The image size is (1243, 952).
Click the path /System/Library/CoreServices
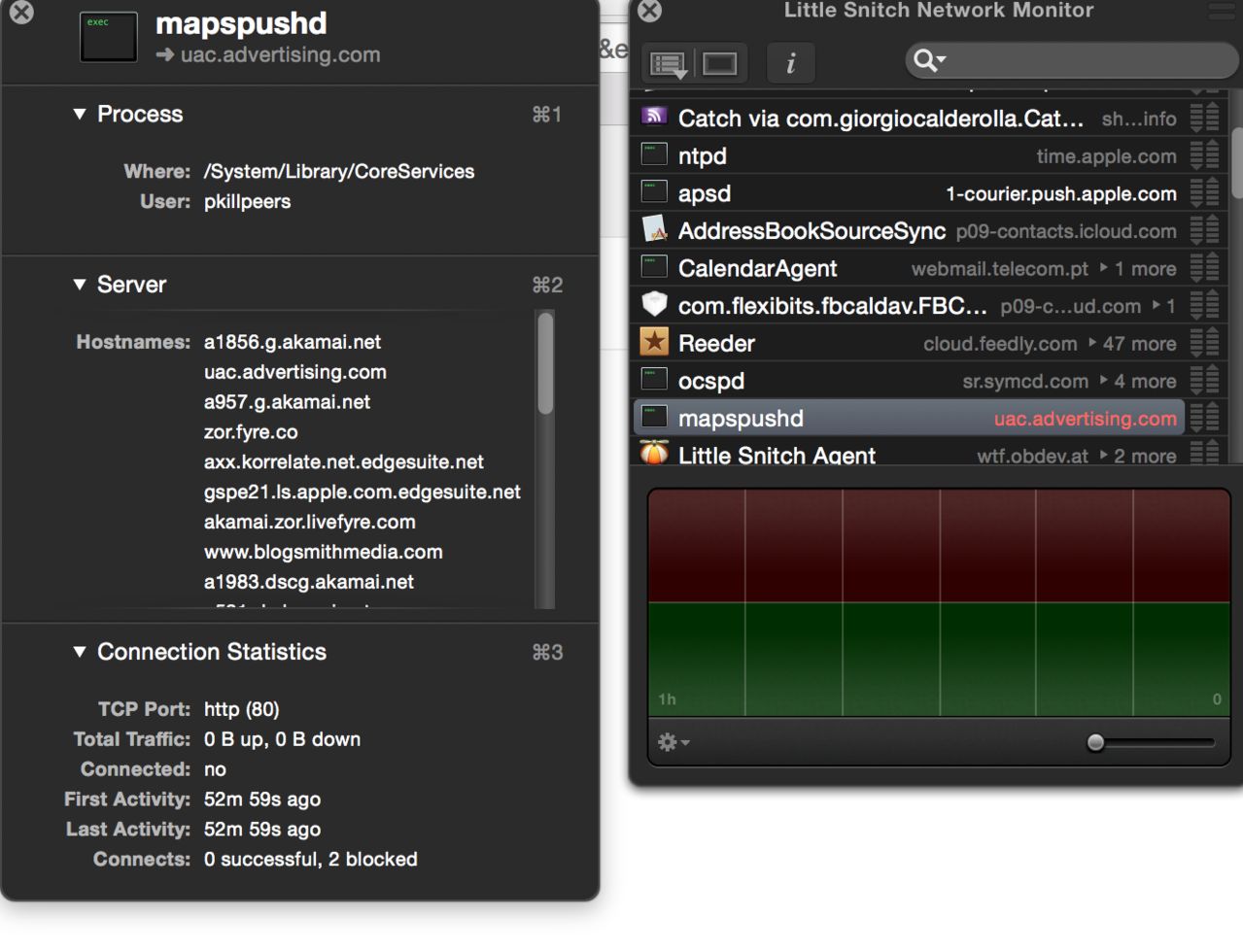[339, 171]
